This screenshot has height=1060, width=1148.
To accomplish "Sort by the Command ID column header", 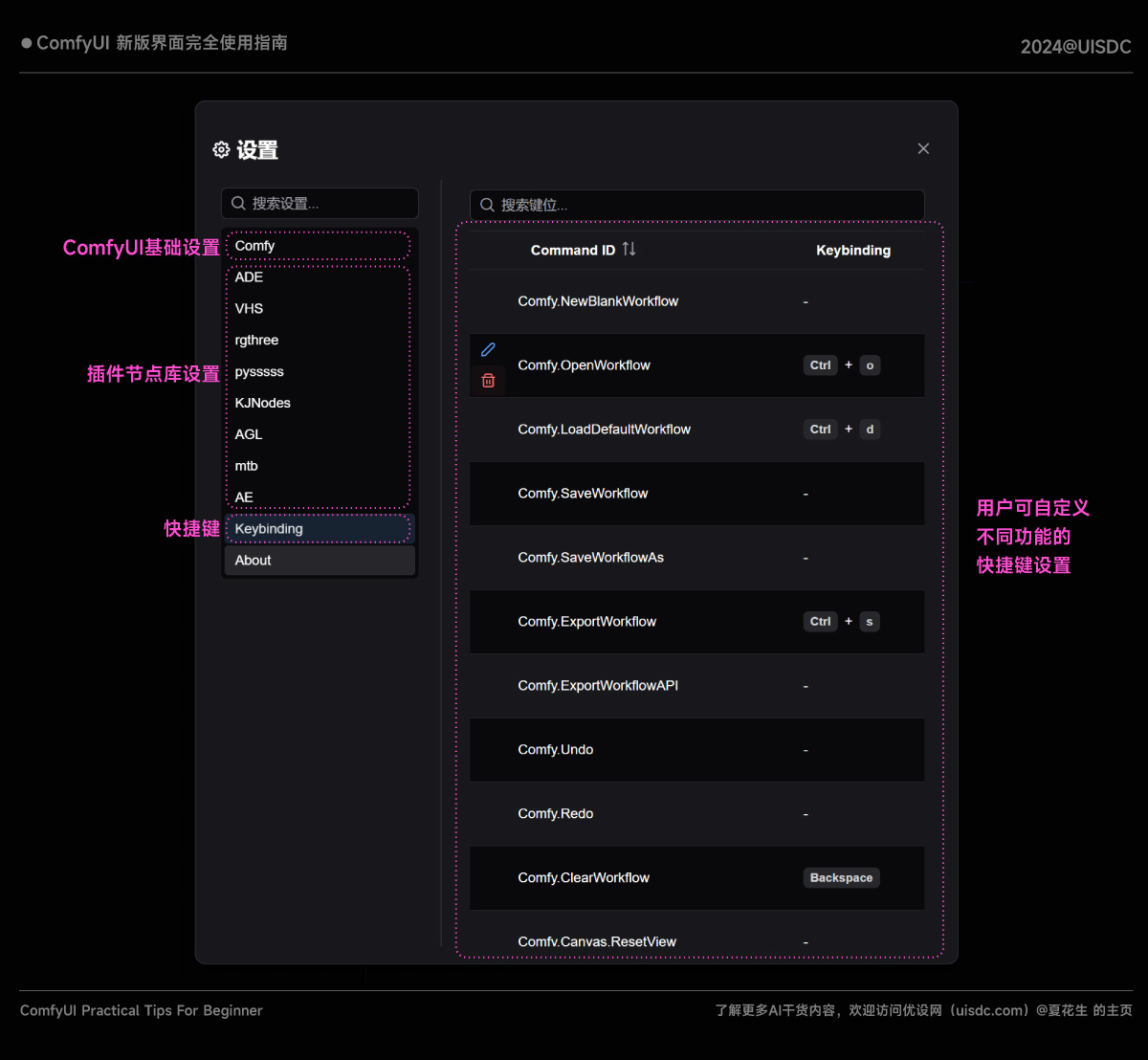I will pos(573,250).
